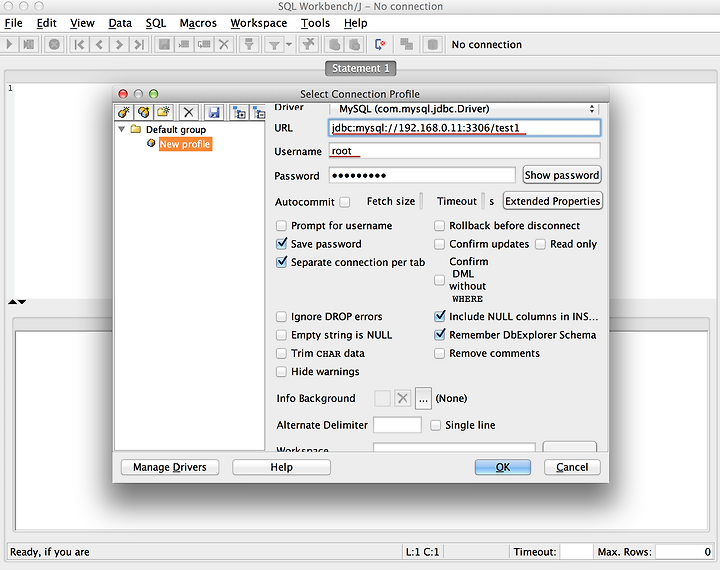Uncheck Remember DbExplorer Schema checkbox
Image resolution: width=720 pixels, height=570 pixels.
(439, 334)
